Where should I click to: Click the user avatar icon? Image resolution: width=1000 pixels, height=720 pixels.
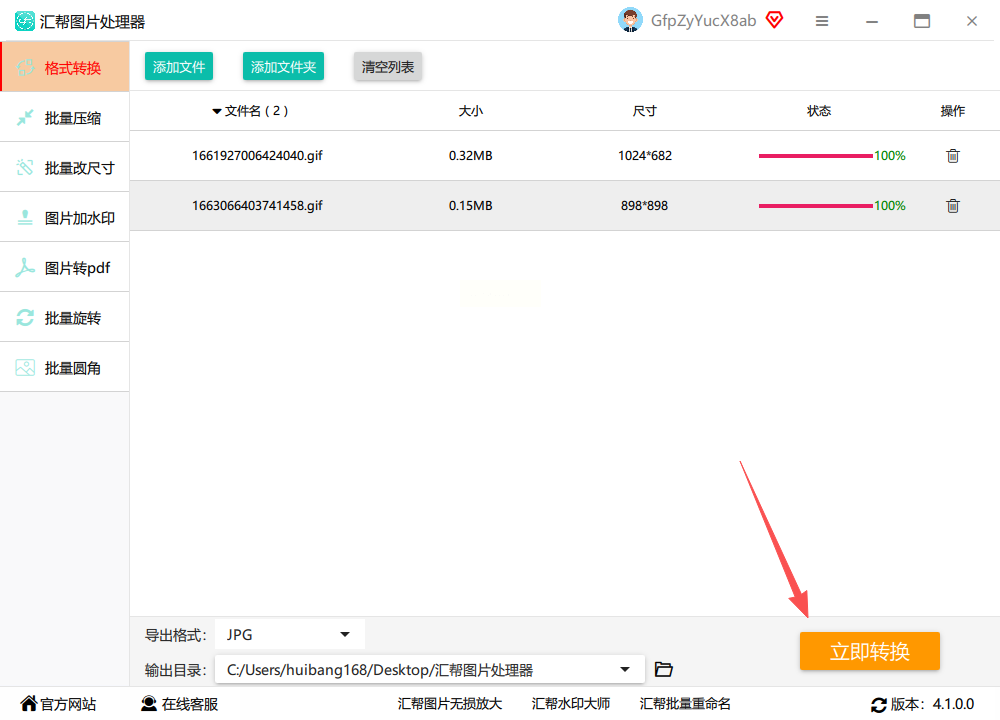[630, 20]
